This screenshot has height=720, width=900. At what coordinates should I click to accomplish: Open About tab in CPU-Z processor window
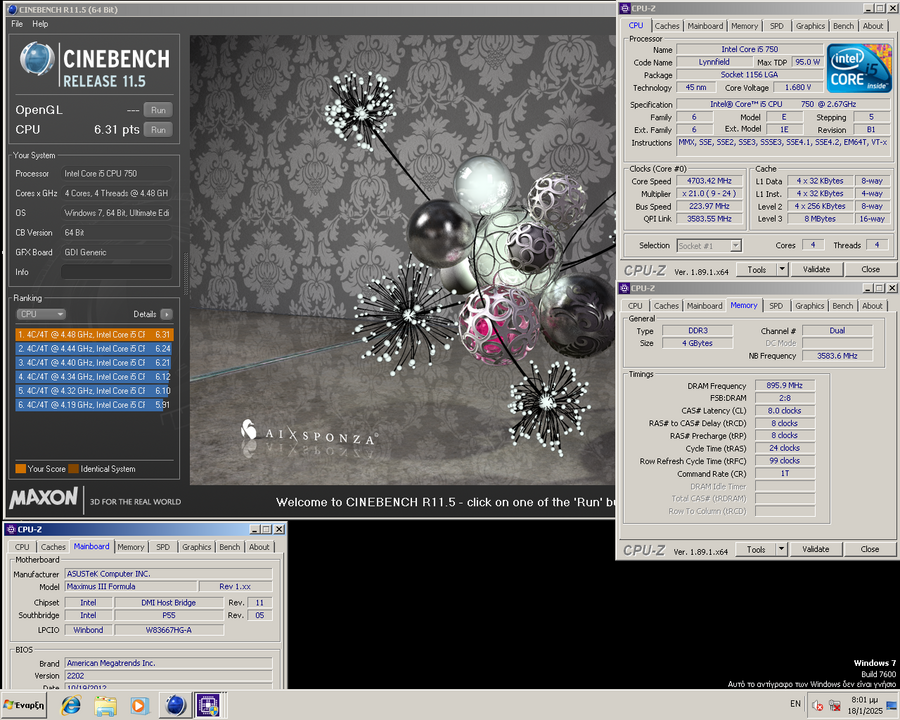click(873, 26)
